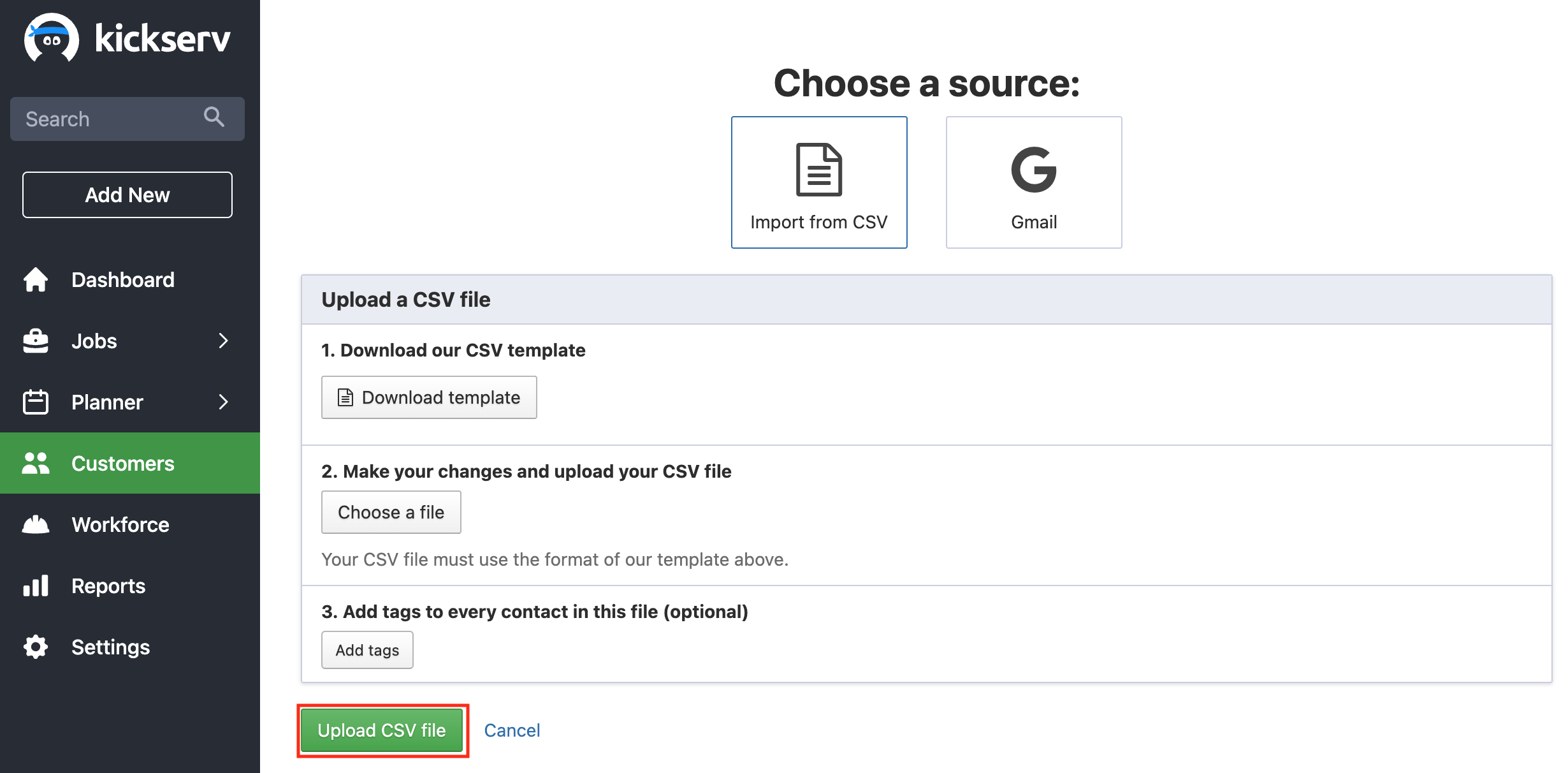
Task: Click Choose a file button
Action: click(391, 512)
